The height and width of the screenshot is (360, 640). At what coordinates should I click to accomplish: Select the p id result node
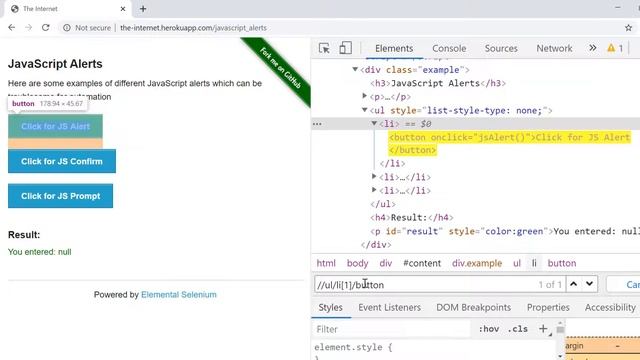coord(504,231)
